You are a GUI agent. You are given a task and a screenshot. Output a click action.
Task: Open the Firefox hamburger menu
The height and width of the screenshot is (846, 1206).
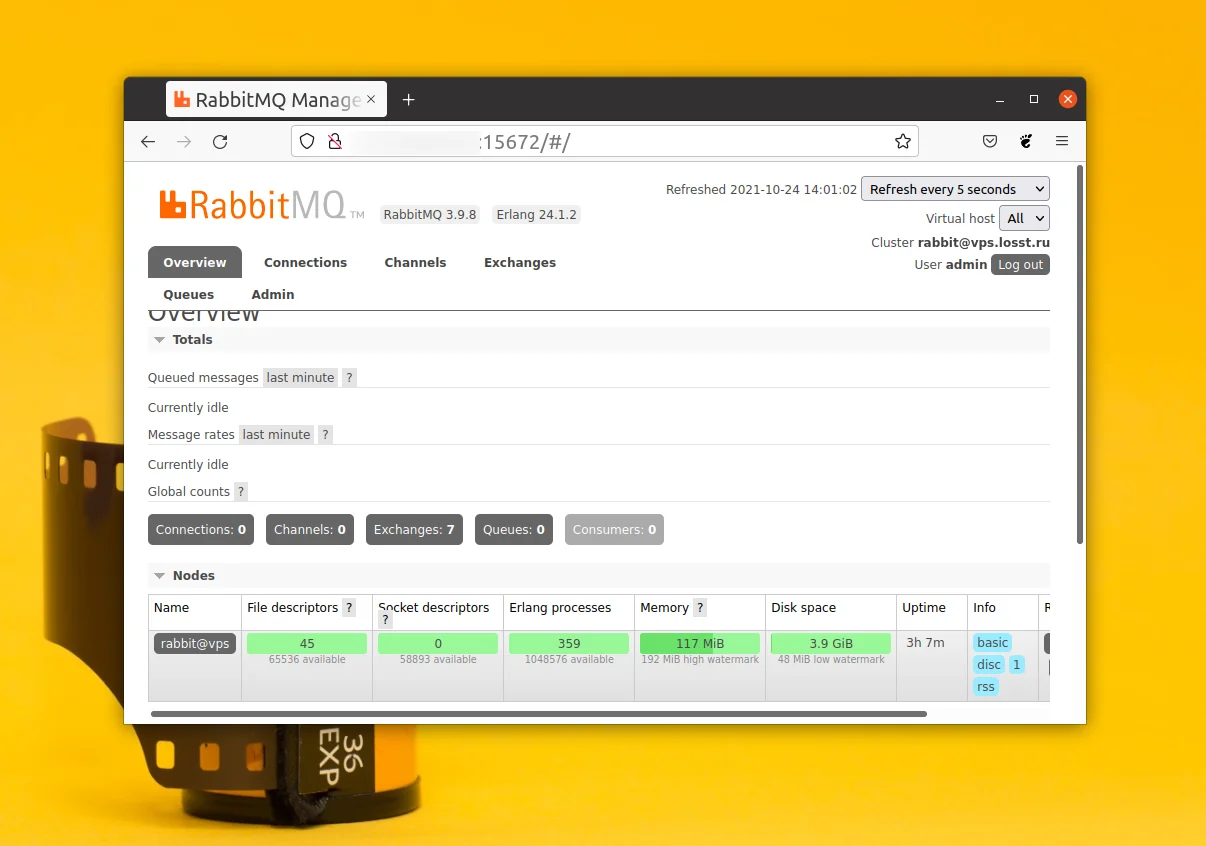(x=1062, y=142)
